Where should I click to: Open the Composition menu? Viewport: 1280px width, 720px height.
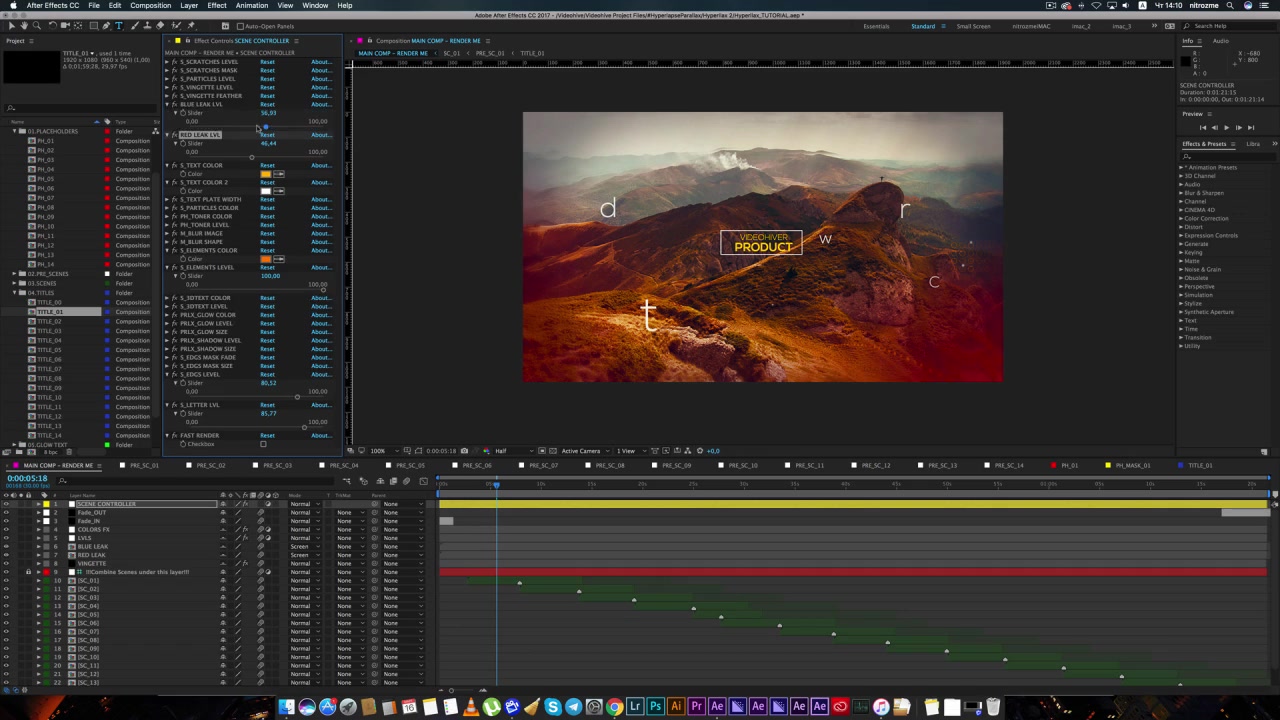pos(150,6)
